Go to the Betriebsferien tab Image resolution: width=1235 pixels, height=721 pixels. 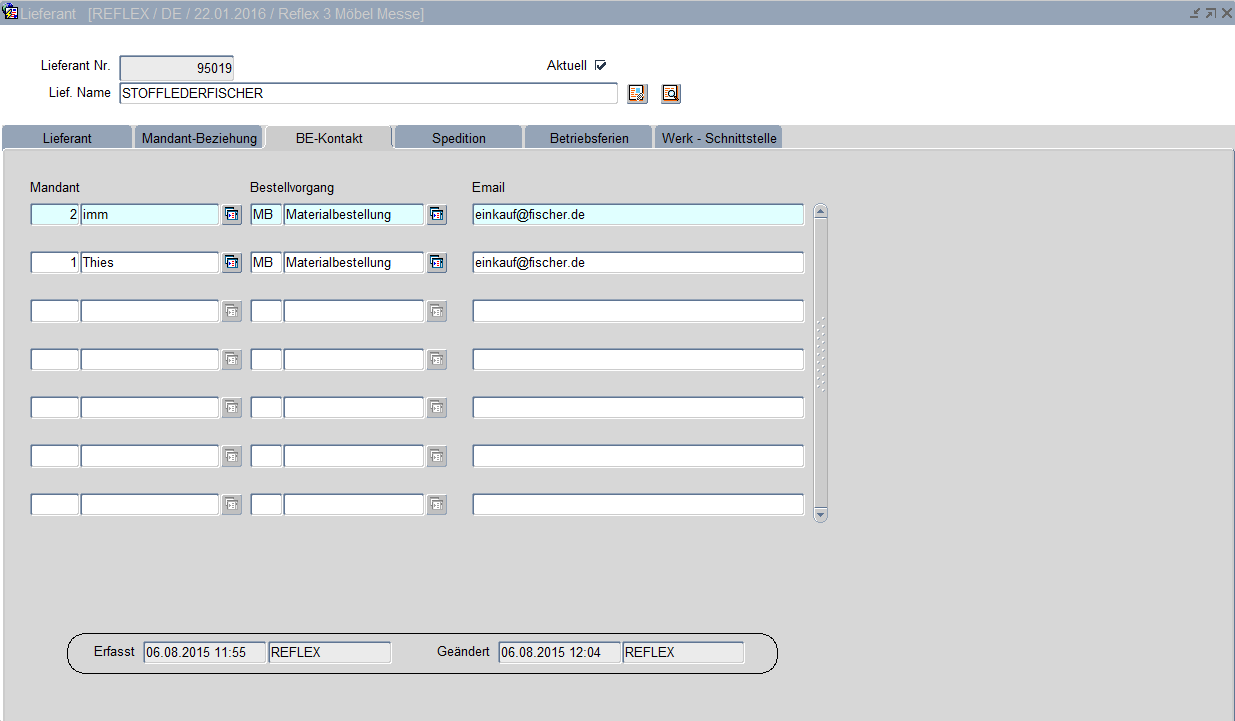[x=589, y=138]
